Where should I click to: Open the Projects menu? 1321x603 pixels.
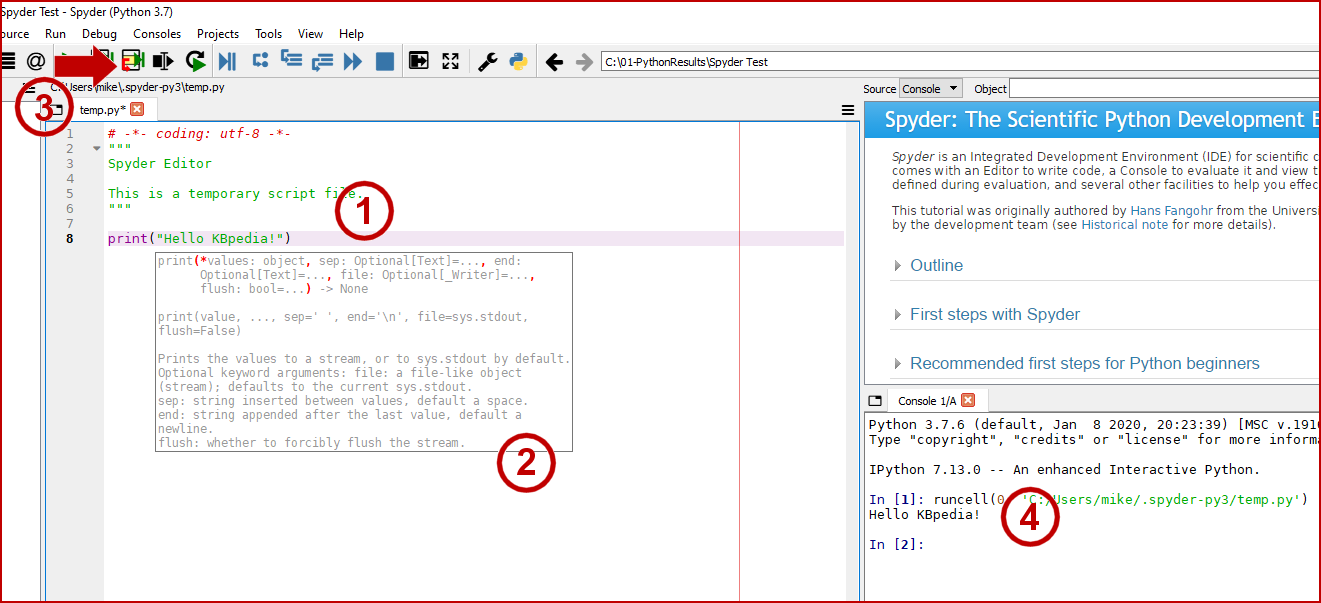218,34
